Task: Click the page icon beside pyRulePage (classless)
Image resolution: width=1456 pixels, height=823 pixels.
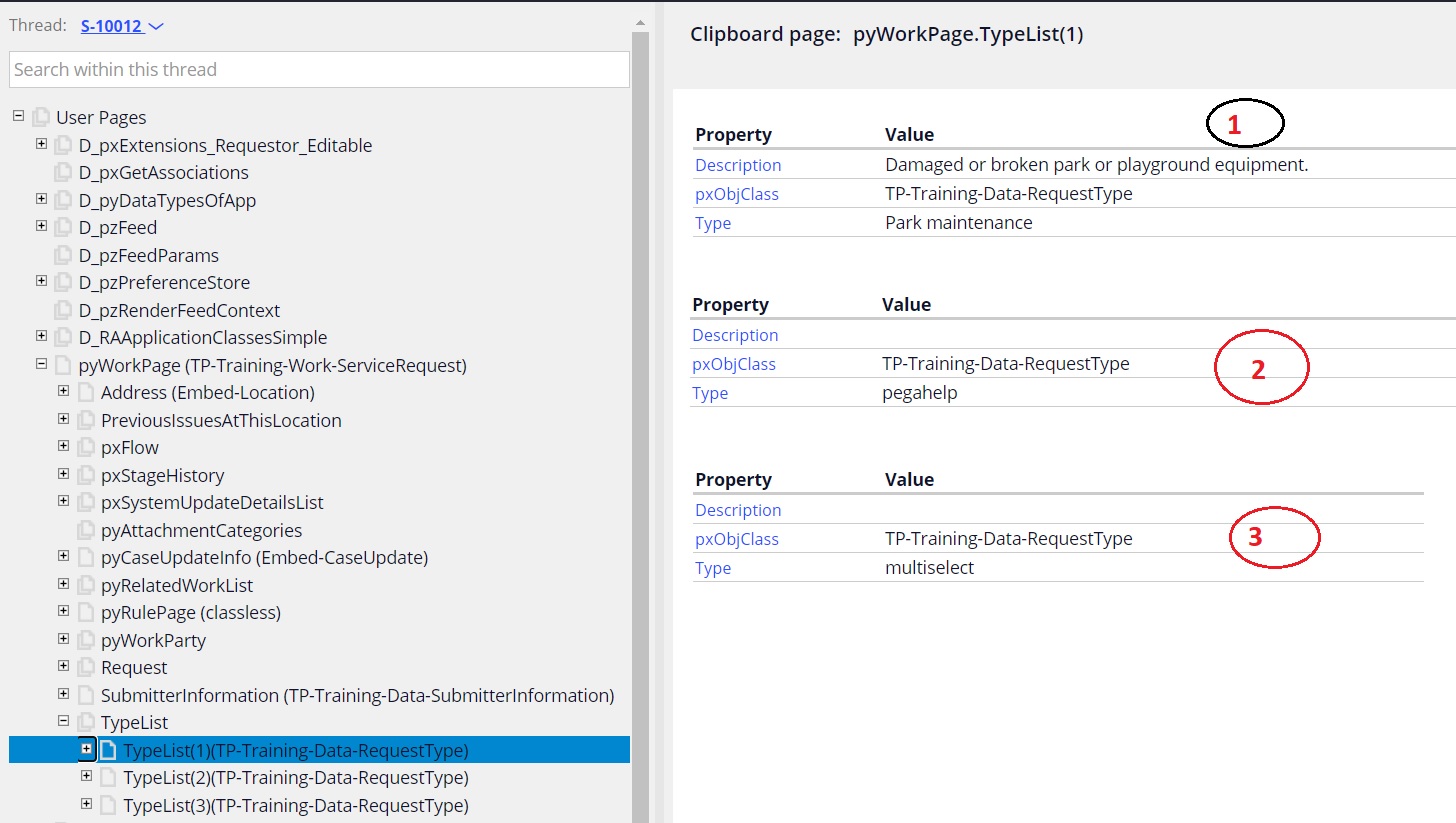Action: coord(84,612)
